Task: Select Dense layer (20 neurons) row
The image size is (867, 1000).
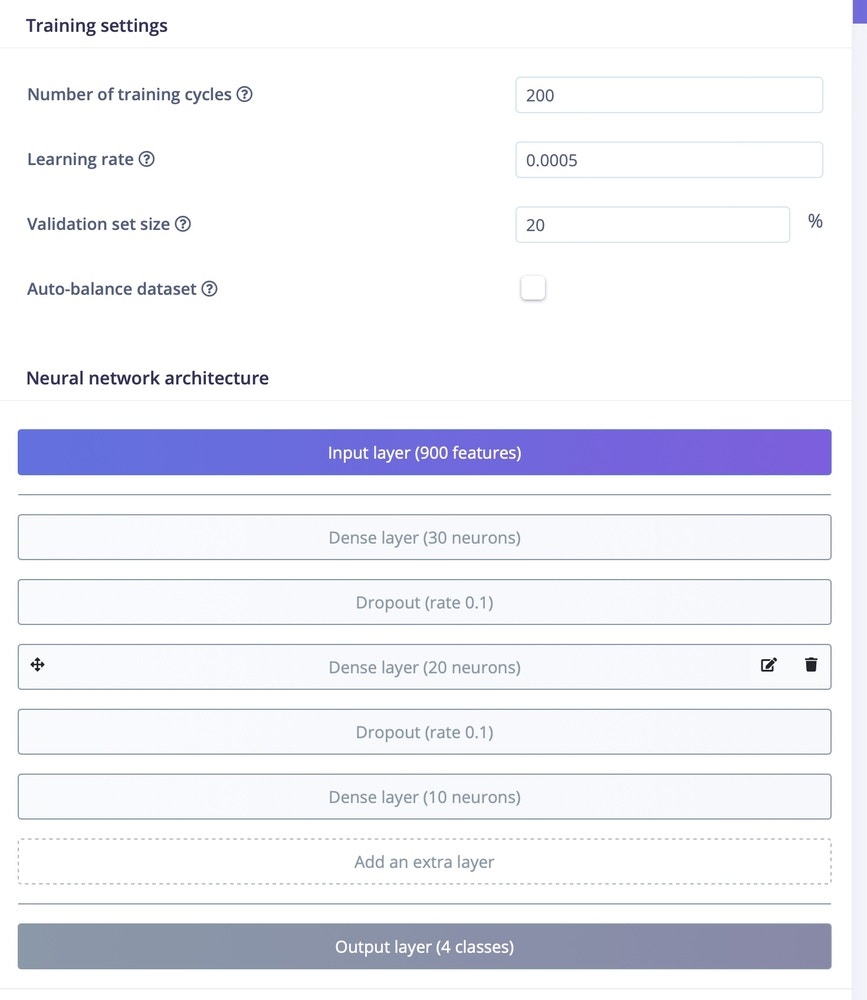Action: coord(424,667)
